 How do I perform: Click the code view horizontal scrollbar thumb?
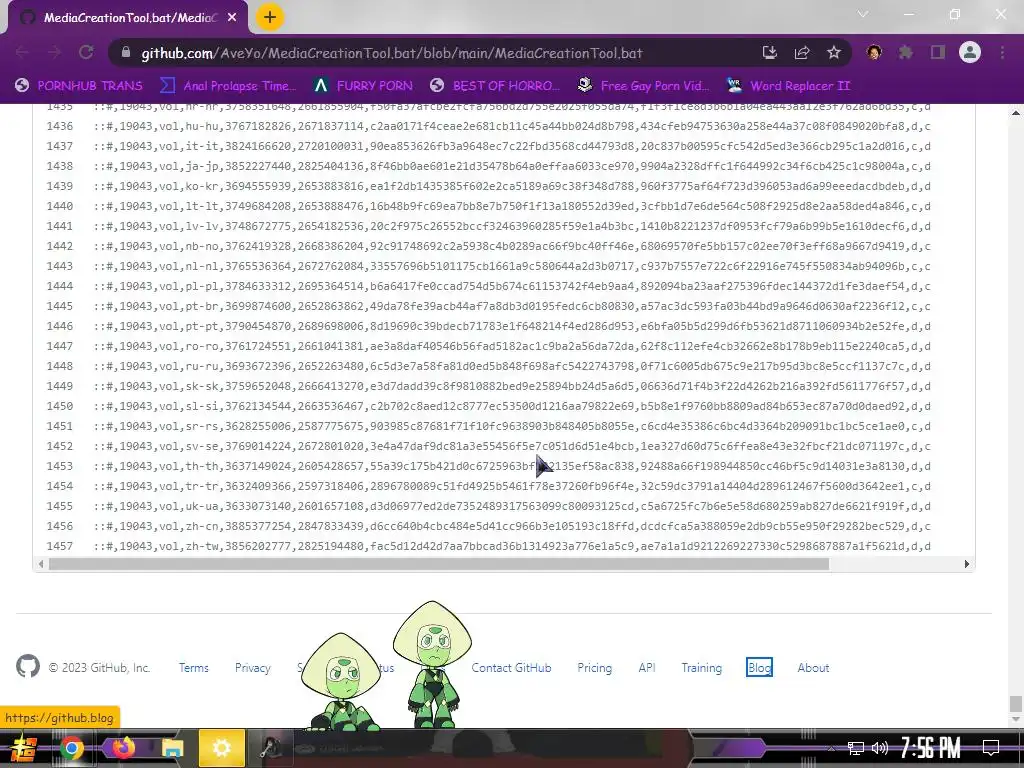tap(439, 564)
